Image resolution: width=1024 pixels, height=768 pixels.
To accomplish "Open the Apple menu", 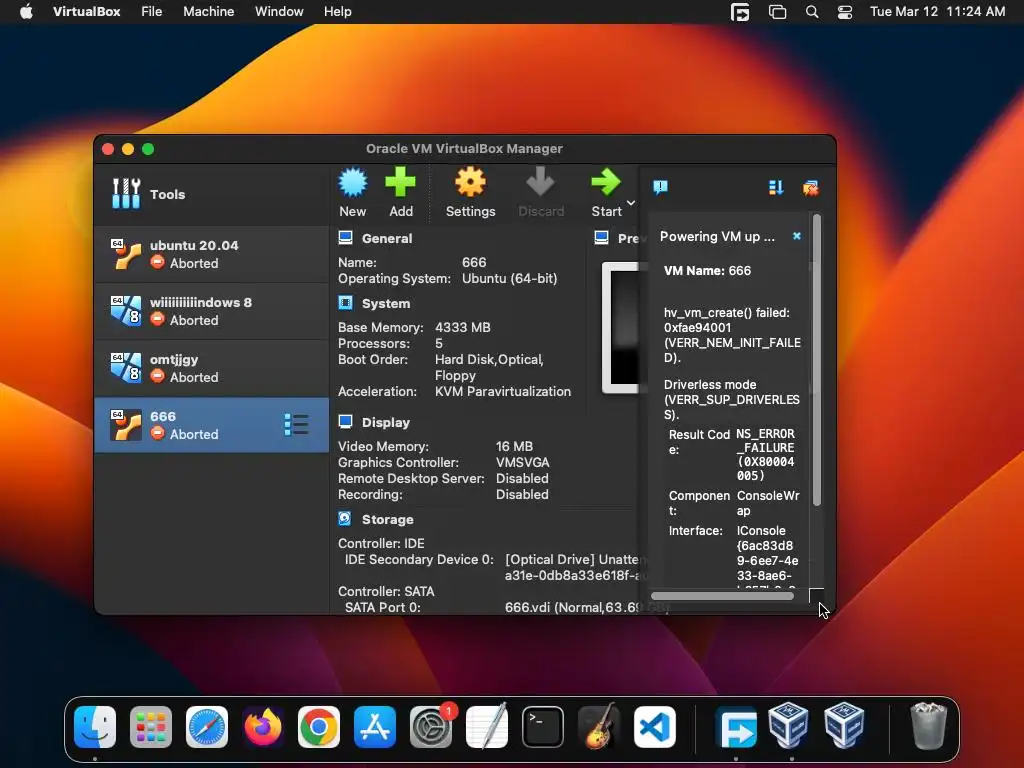I will tap(26, 12).
